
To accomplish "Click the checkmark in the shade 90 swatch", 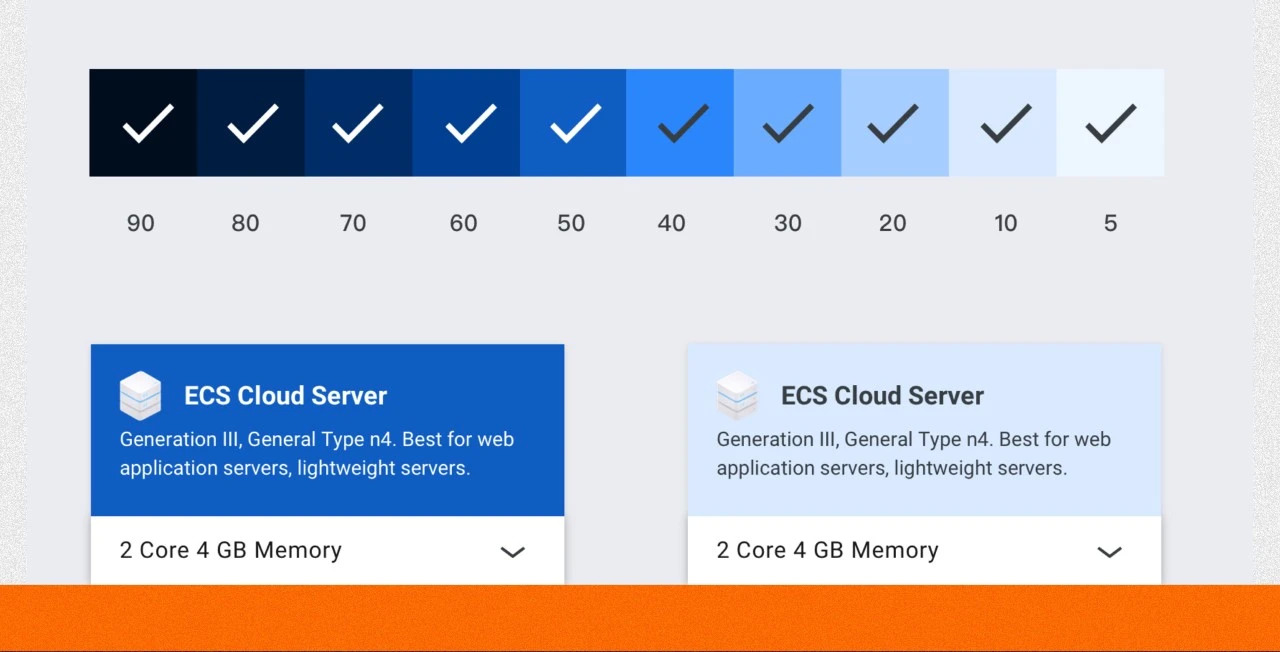I will (x=147, y=123).
